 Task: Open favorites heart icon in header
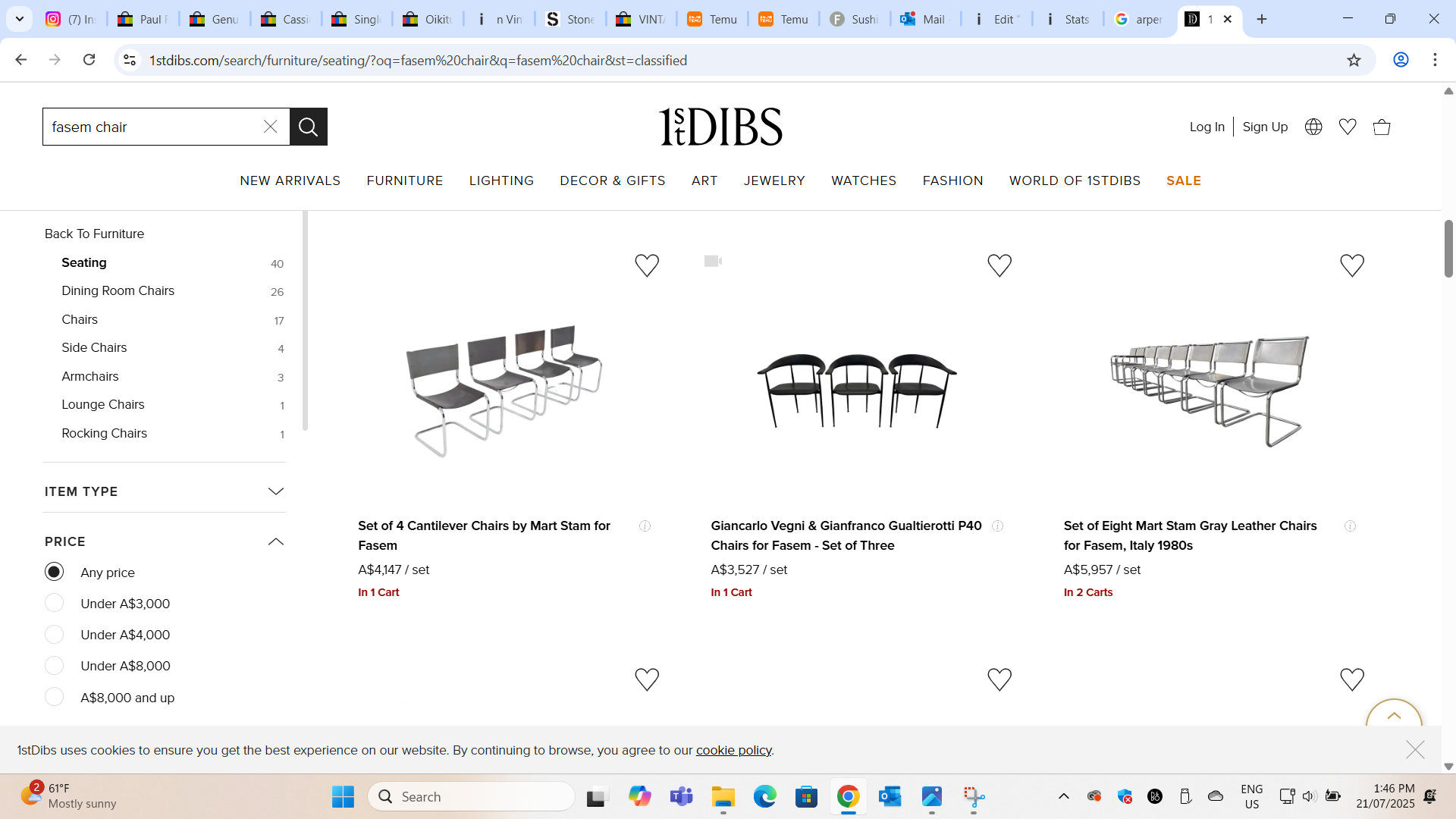coord(1348,127)
